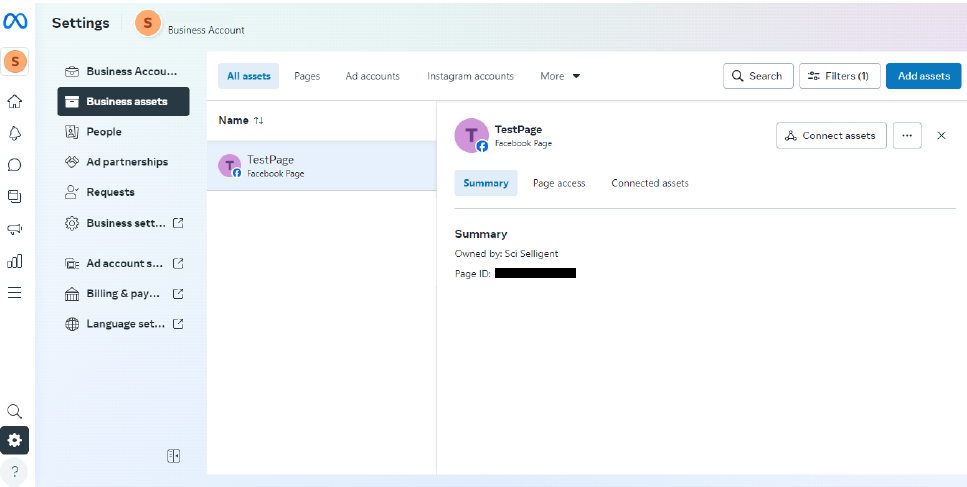This screenshot has width=967, height=487.
Task: Select the TestPage row in asset list
Action: 320,166
